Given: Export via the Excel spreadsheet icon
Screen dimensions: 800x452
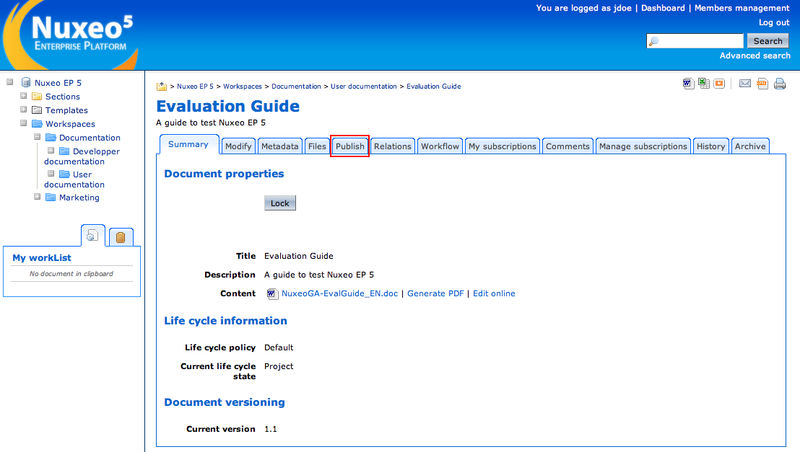Looking at the screenshot, I should click(x=704, y=84).
